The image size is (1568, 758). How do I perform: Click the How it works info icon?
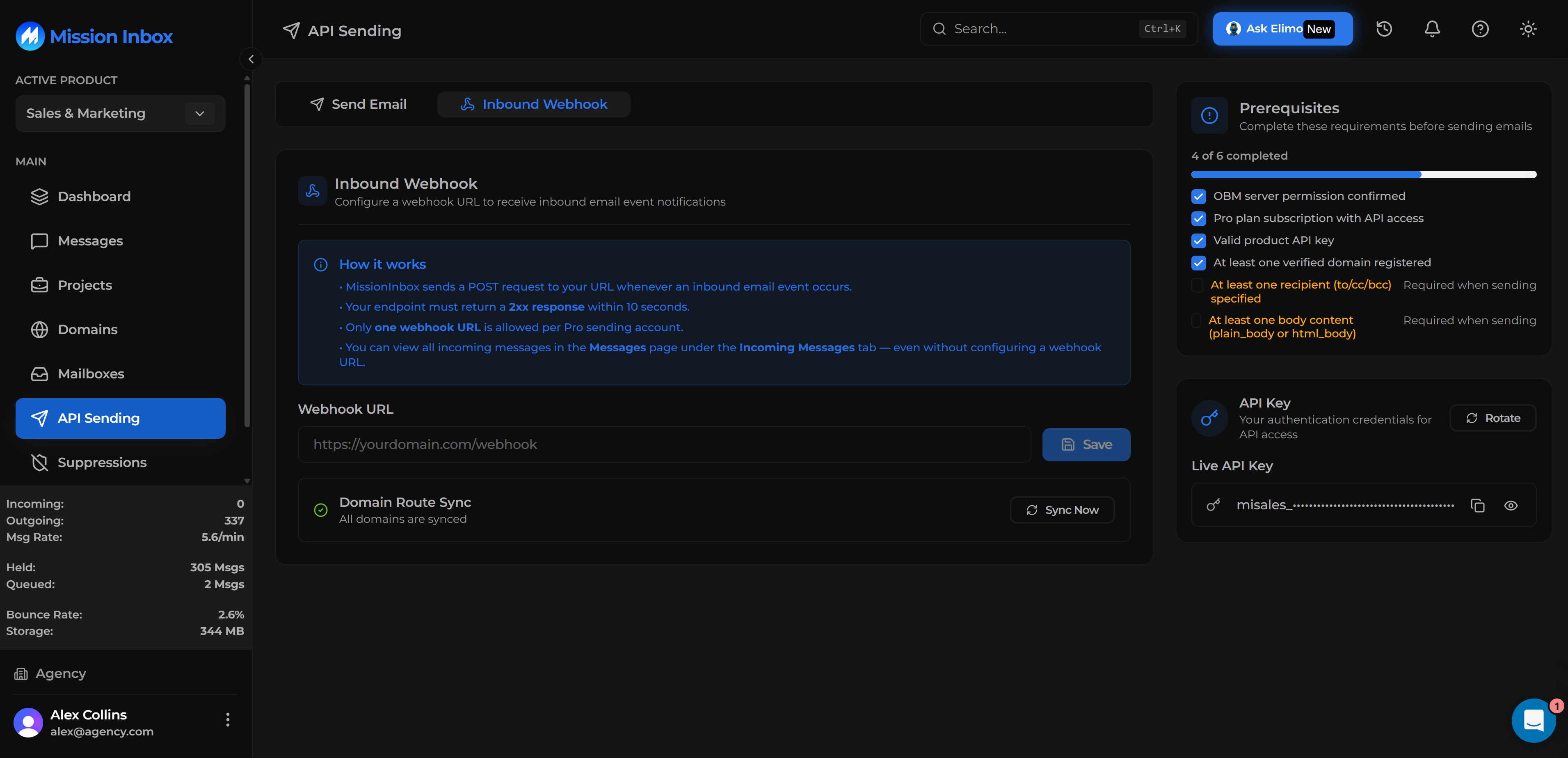(321, 265)
